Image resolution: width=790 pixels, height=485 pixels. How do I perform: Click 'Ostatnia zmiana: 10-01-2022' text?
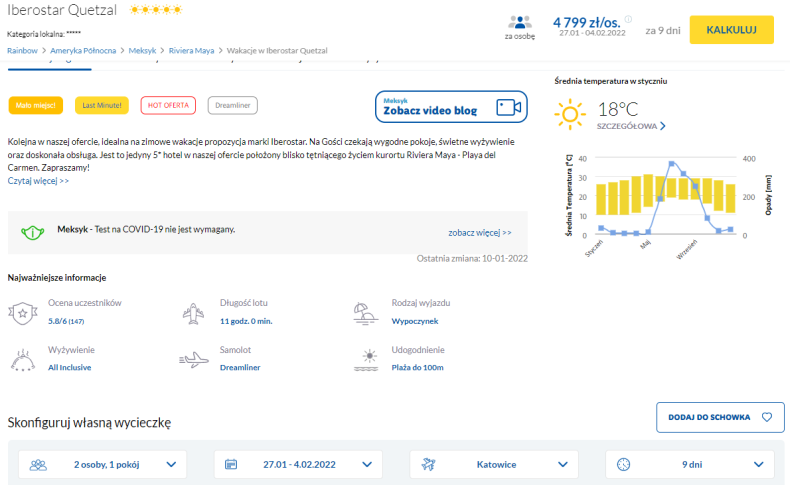(x=472, y=258)
